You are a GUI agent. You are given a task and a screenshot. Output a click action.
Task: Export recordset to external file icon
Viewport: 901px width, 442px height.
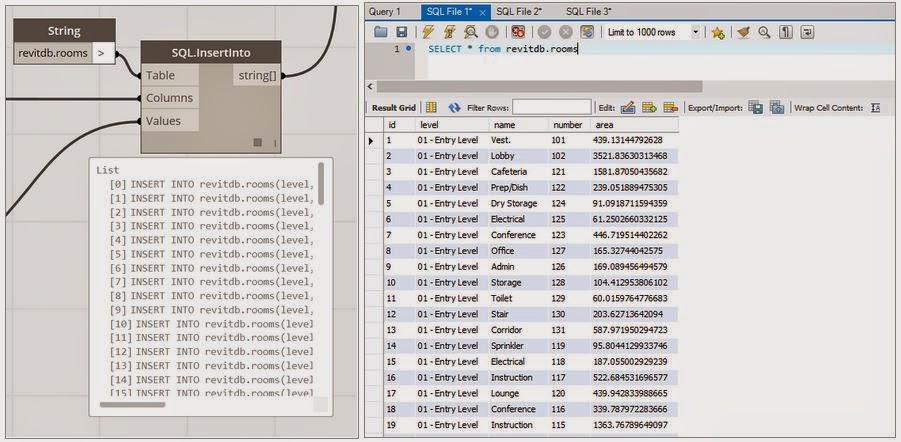click(x=756, y=107)
